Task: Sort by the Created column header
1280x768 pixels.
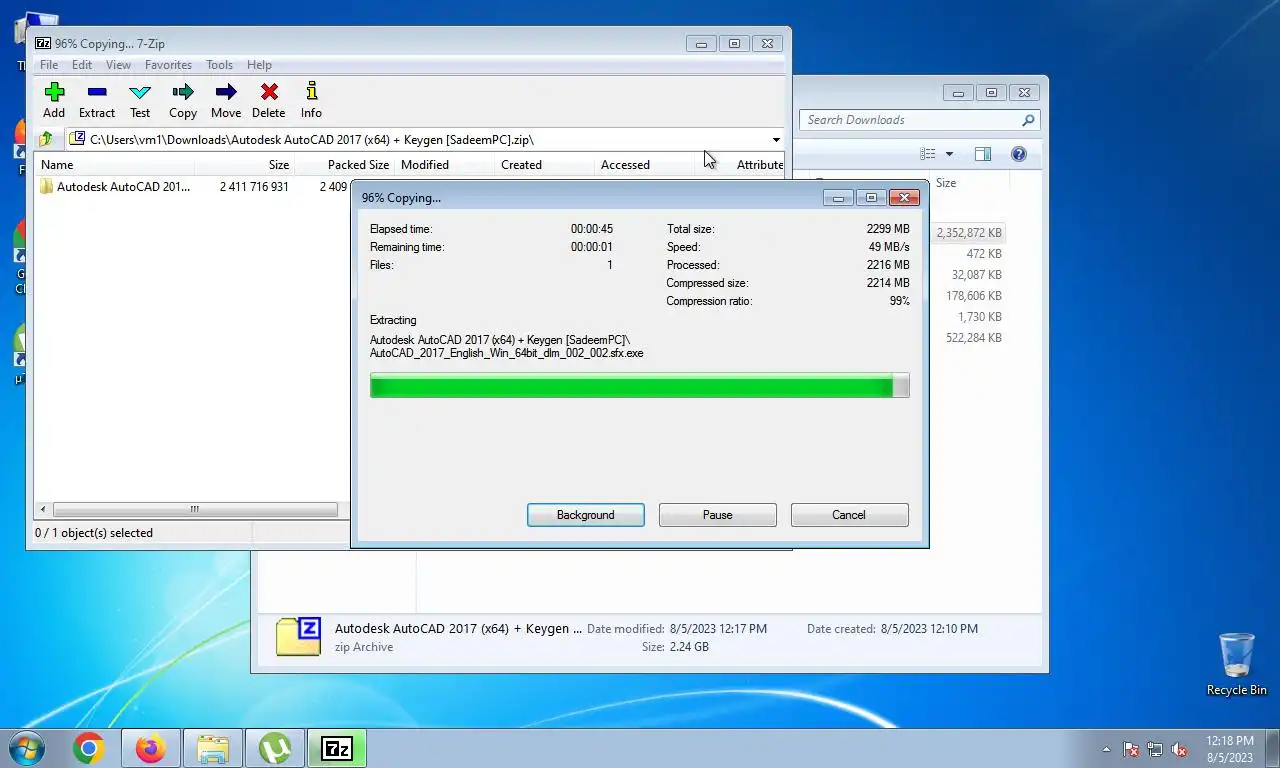Action: click(545, 165)
